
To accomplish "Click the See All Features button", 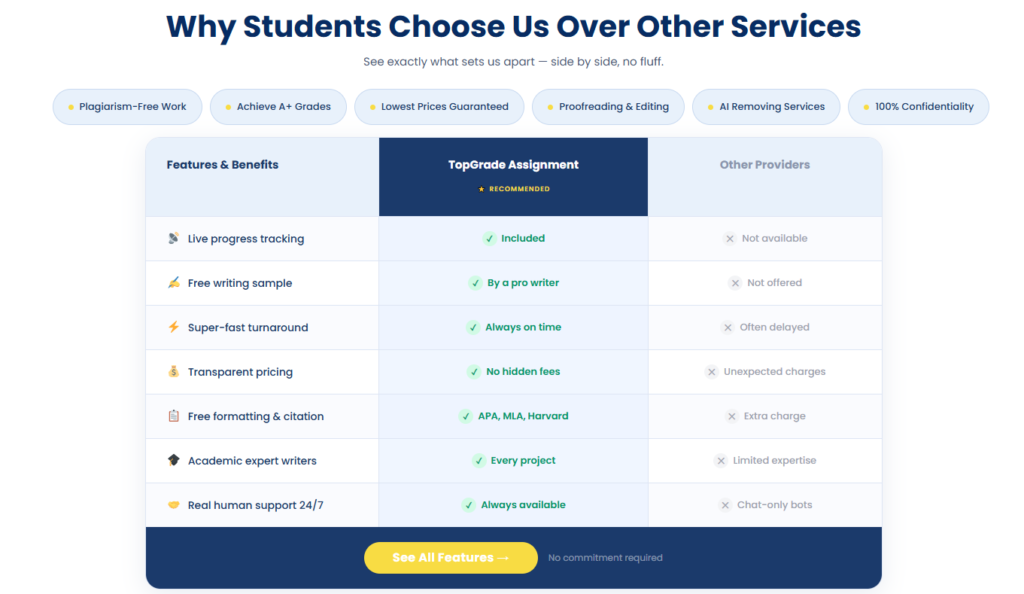I will tap(451, 557).
